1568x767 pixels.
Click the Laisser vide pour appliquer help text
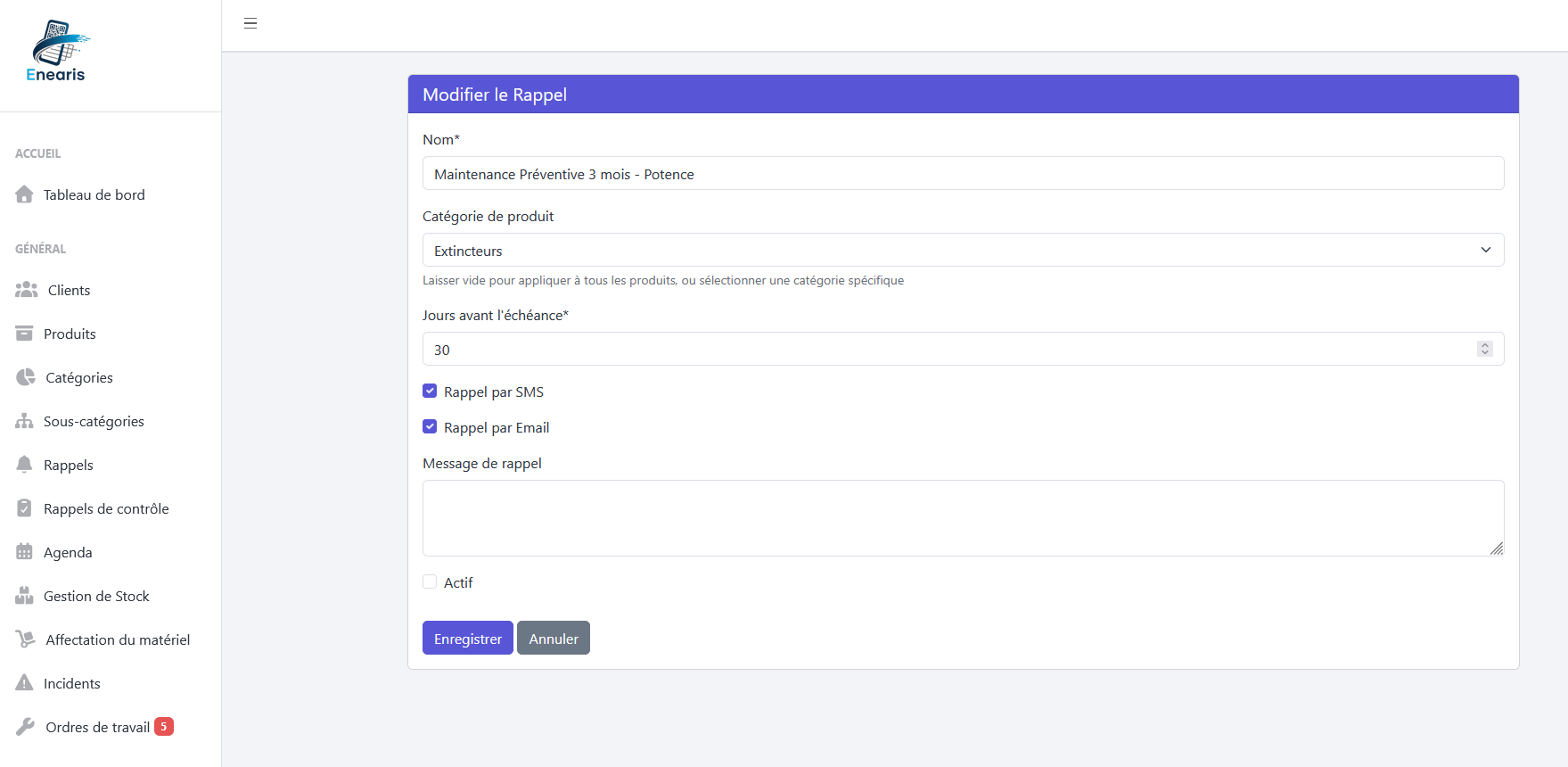663,281
